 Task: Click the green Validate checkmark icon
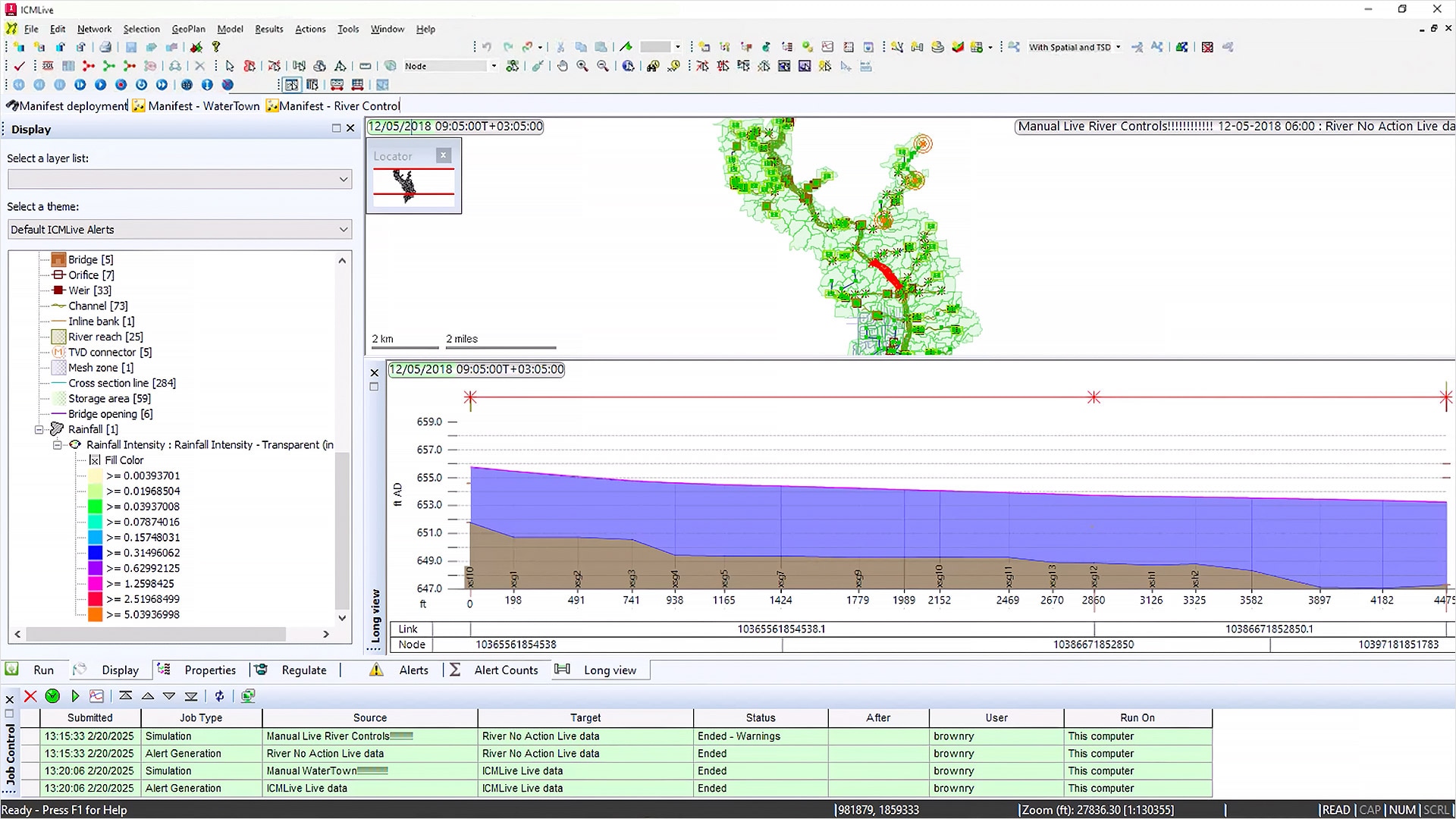pyautogui.click(x=19, y=66)
